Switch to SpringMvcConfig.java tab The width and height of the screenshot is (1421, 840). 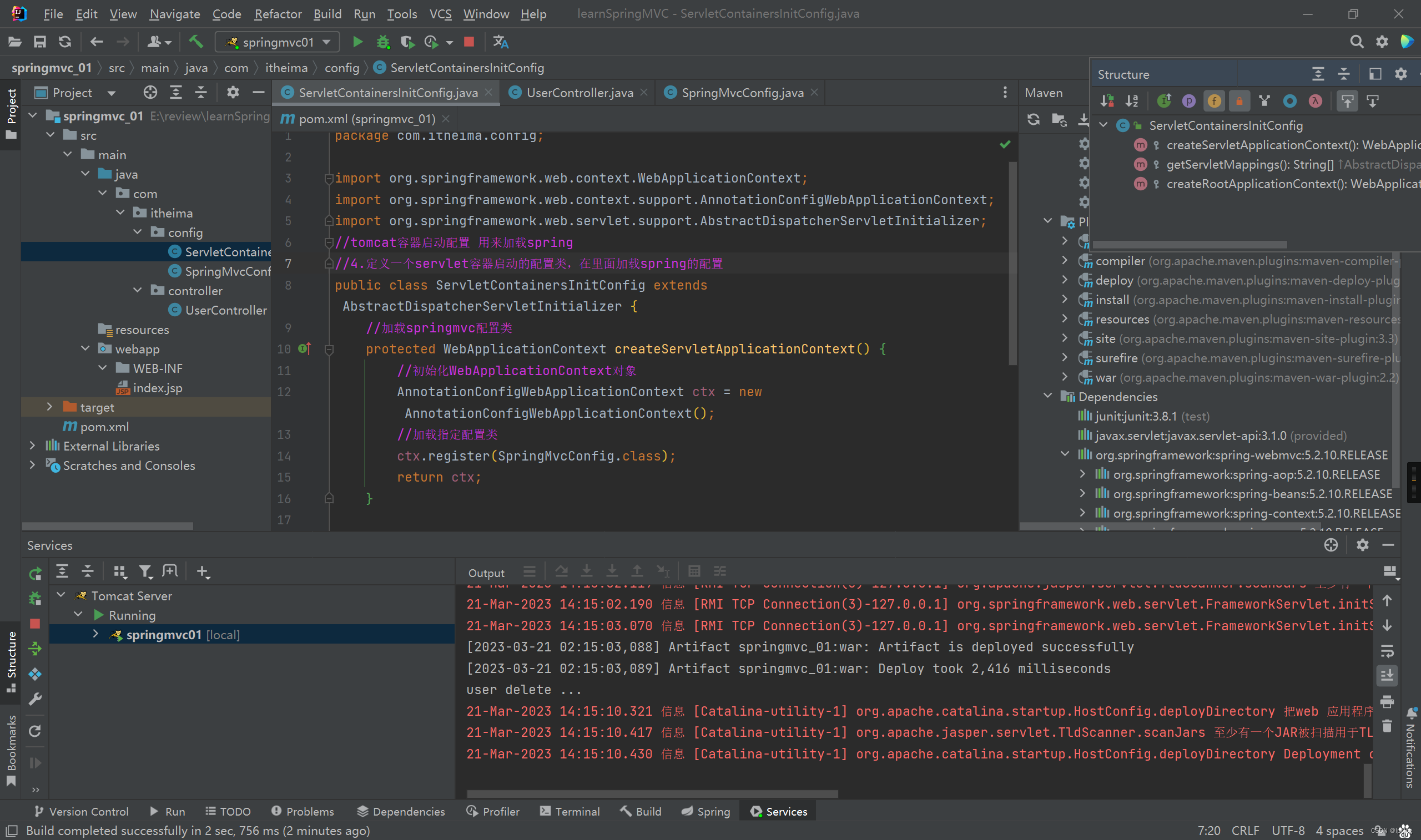tap(742, 92)
